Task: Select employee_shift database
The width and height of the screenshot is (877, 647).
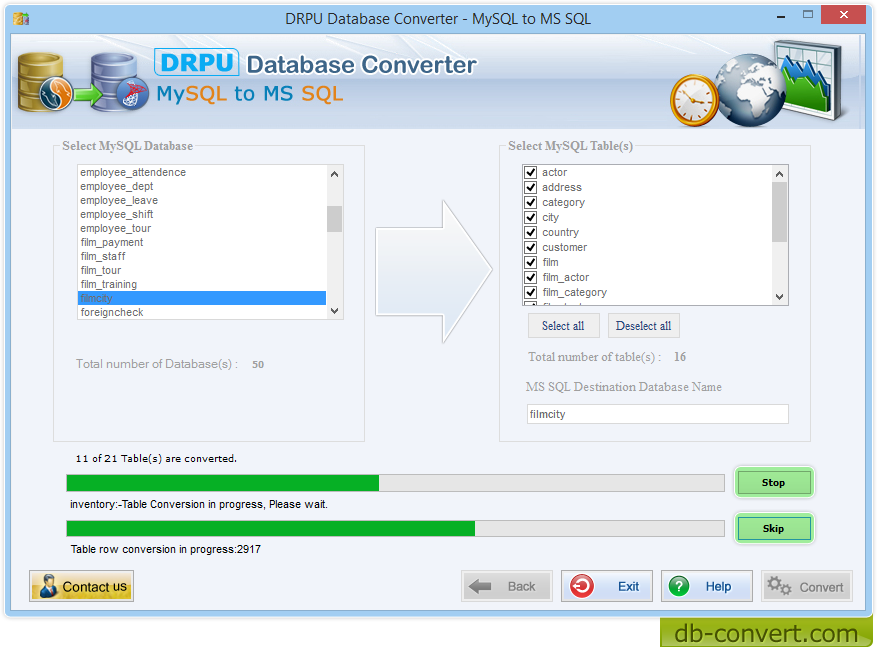Action: click(x=201, y=214)
